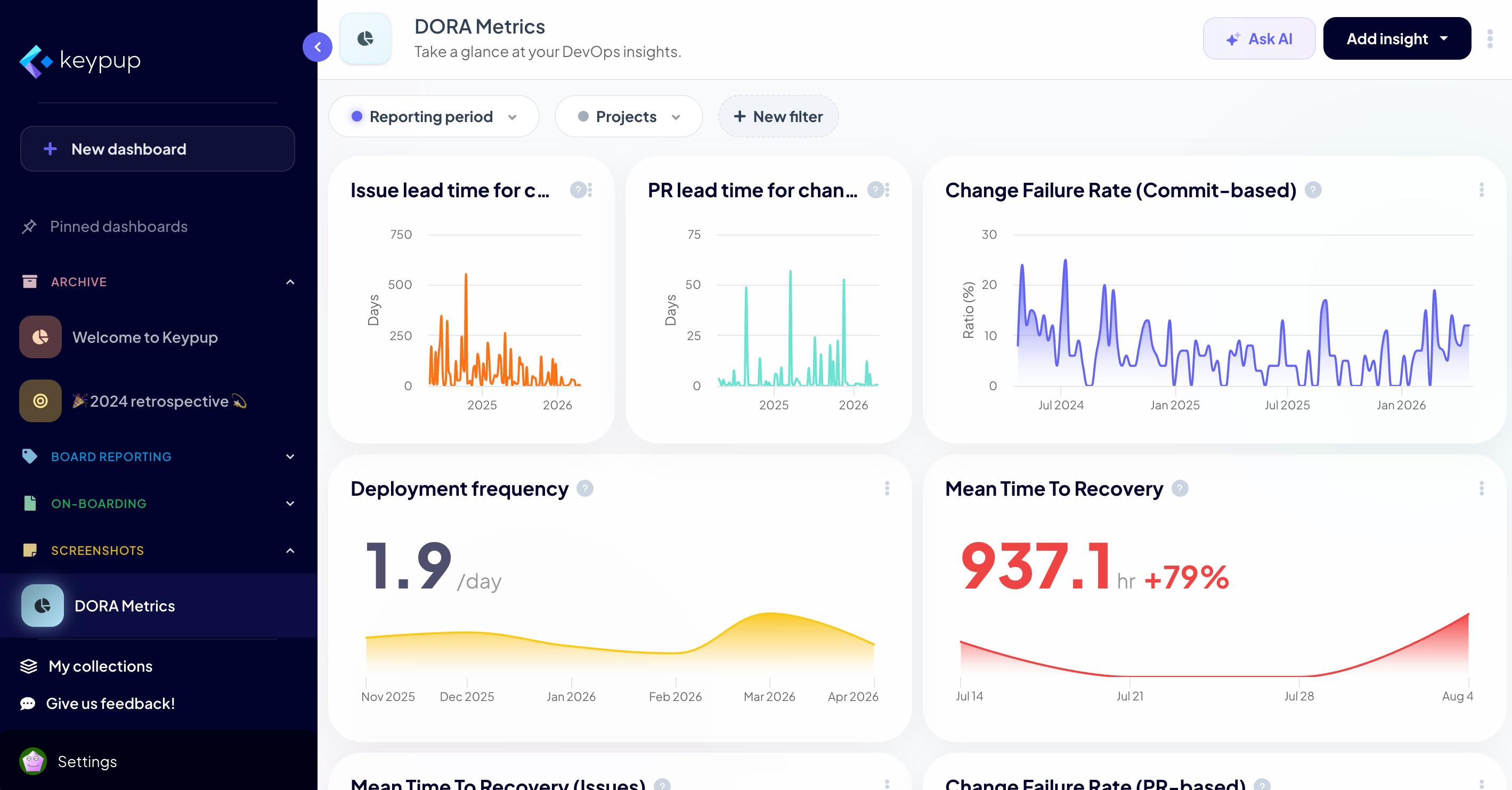Show help for Change Failure Rate (PR-based)
1512x790 pixels.
tap(1262, 785)
